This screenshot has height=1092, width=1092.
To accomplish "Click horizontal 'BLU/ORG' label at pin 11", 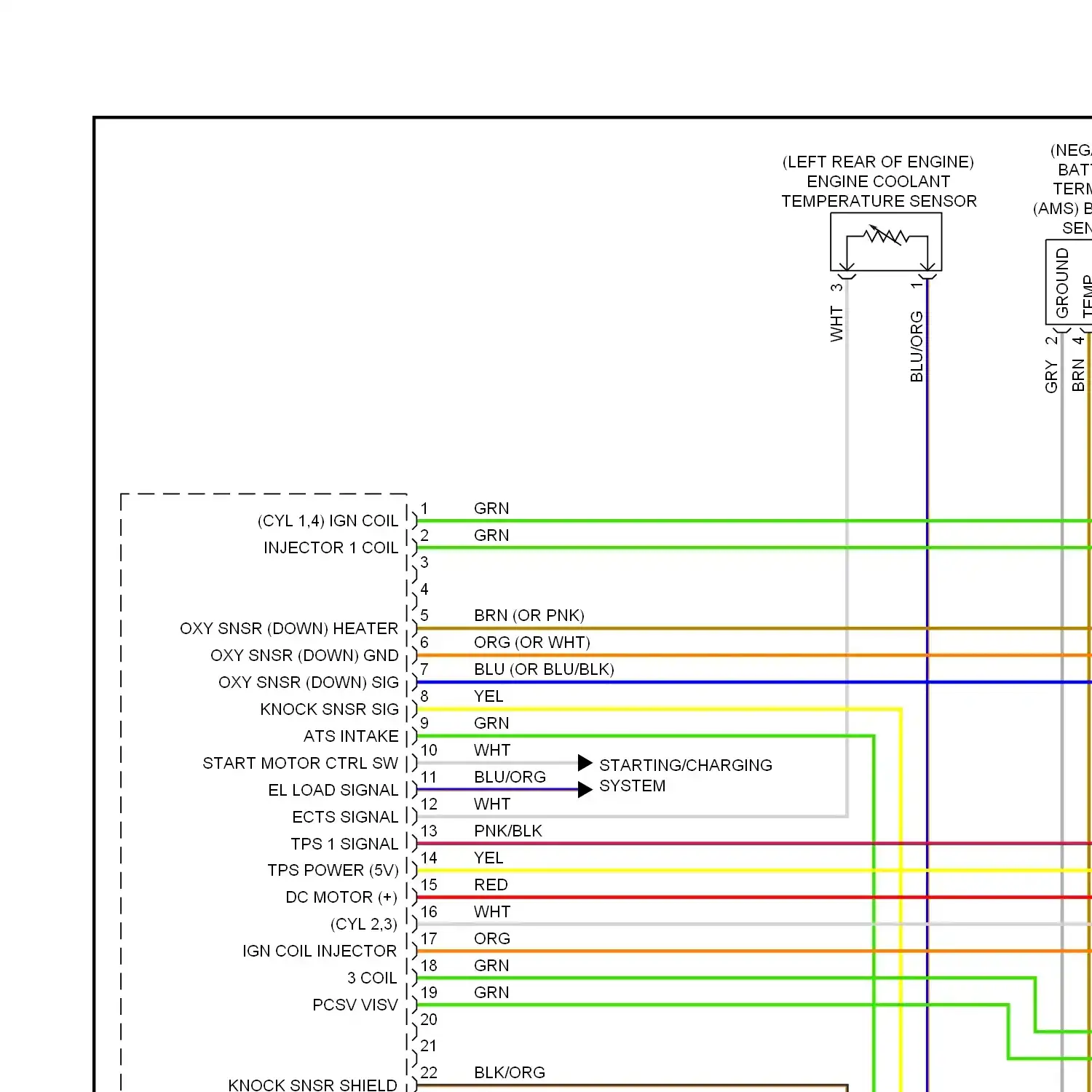I will pyautogui.click(x=510, y=777).
